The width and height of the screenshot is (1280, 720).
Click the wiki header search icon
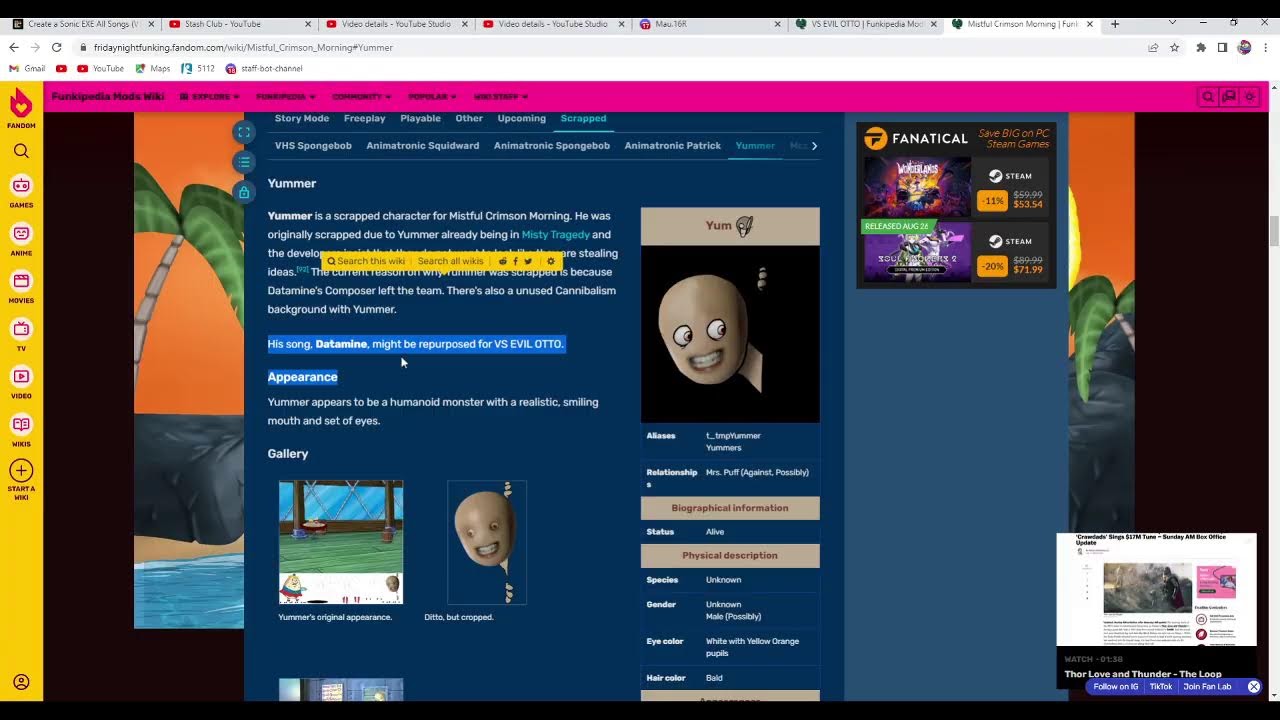click(1208, 97)
